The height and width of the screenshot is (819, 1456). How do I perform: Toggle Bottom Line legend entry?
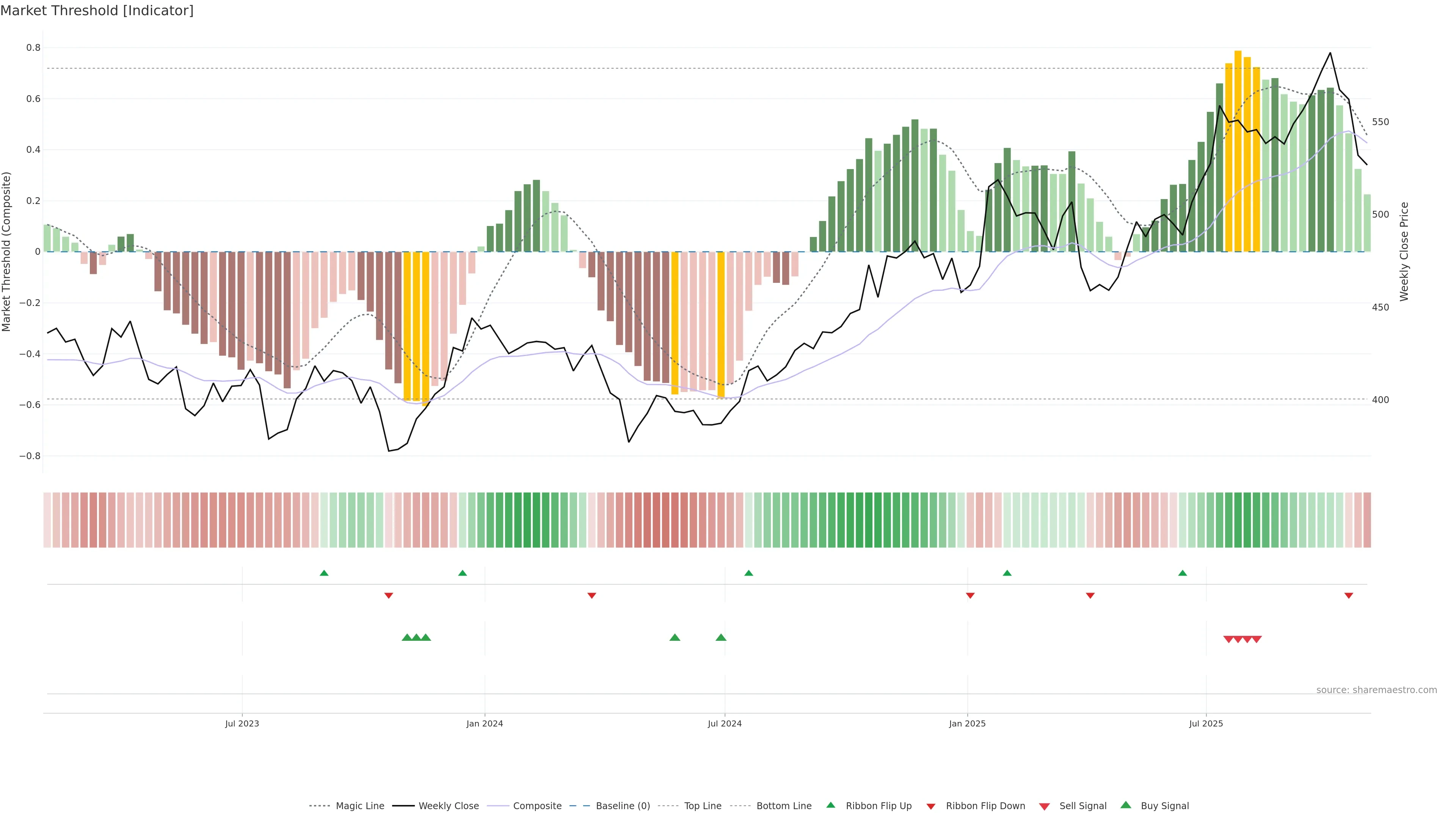(x=783, y=806)
